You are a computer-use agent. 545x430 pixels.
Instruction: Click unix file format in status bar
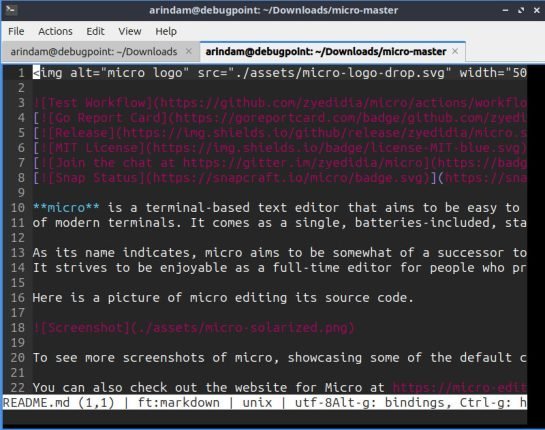(x=257, y=403)
